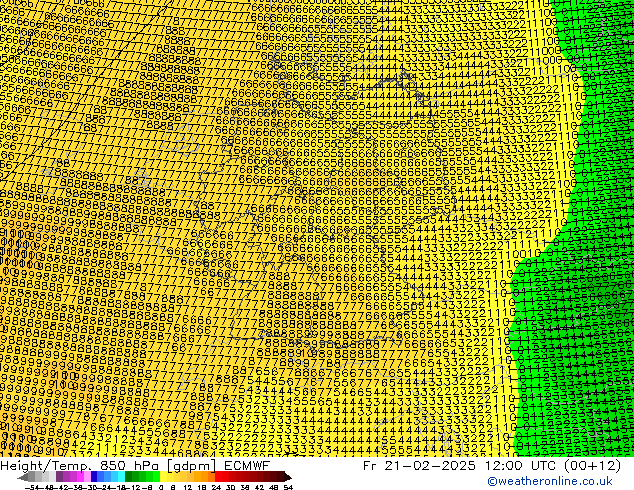The height and width of the screenshot is (490, 634).
Task: Click the bright green swatch on the color scale
Action: (x=156, y=476)
